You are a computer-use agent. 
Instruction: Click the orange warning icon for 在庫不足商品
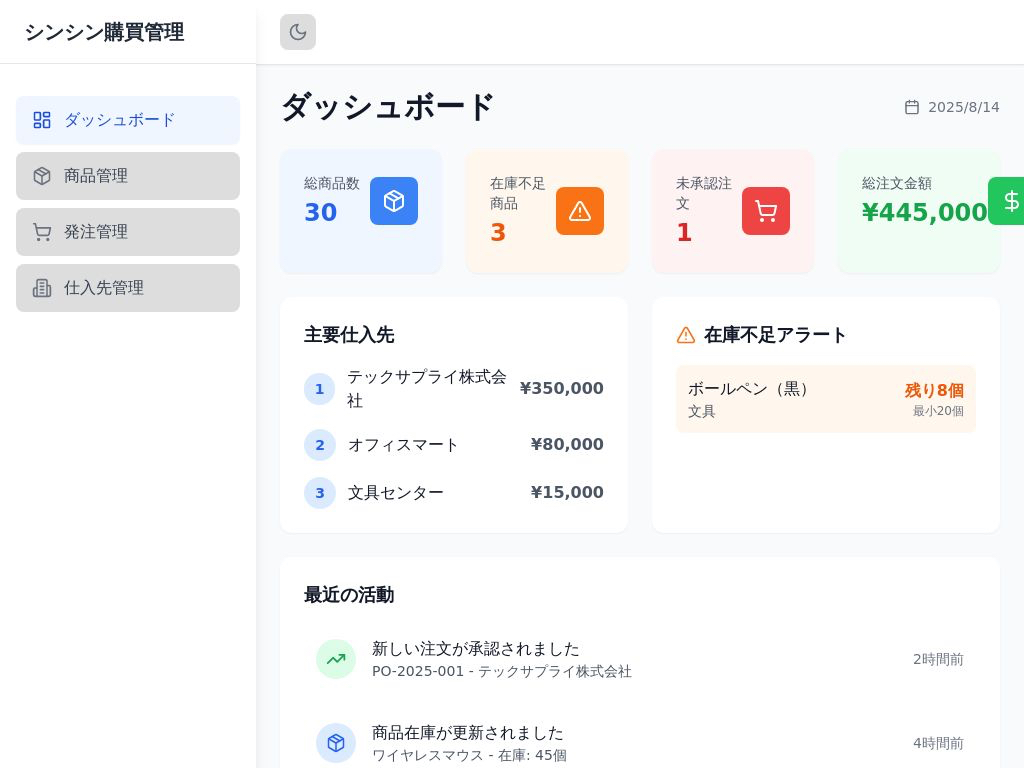[580, 211]
